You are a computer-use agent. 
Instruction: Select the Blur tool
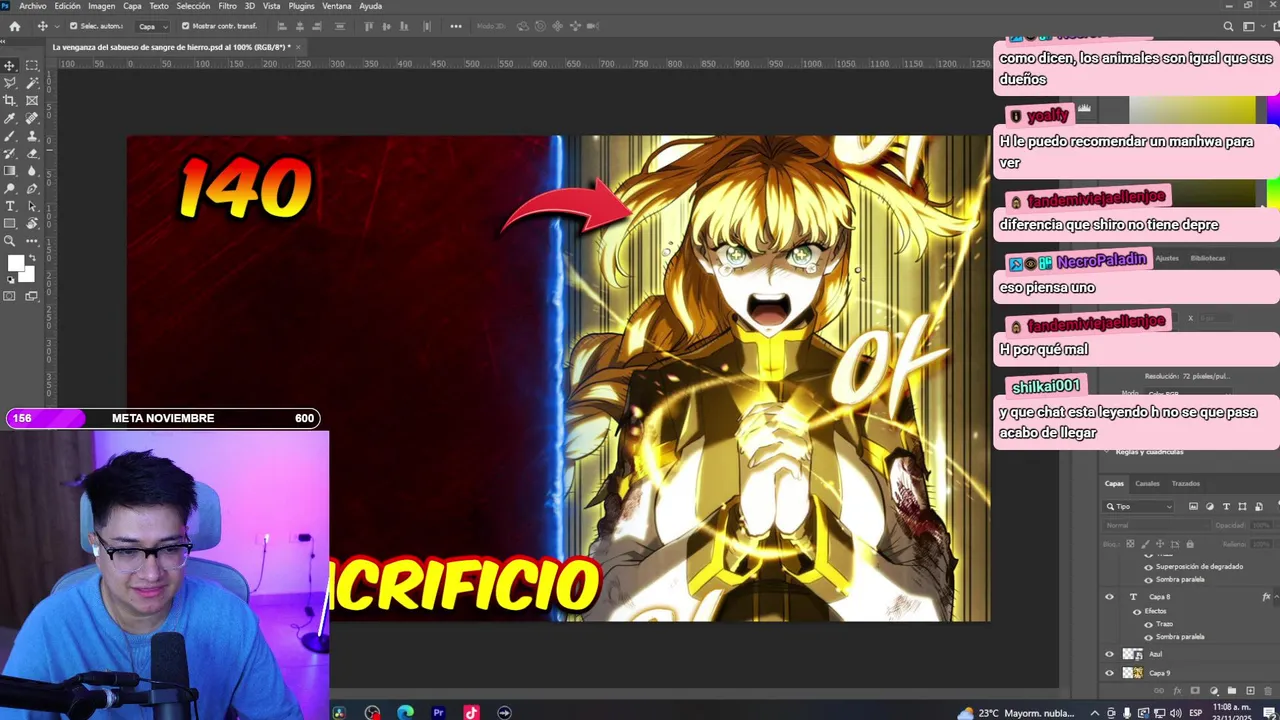tap(32, 171)
